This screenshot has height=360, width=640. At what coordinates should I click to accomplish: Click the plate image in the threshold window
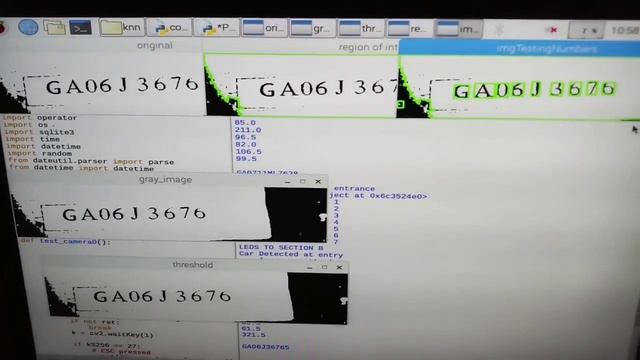tap(196, 298)
